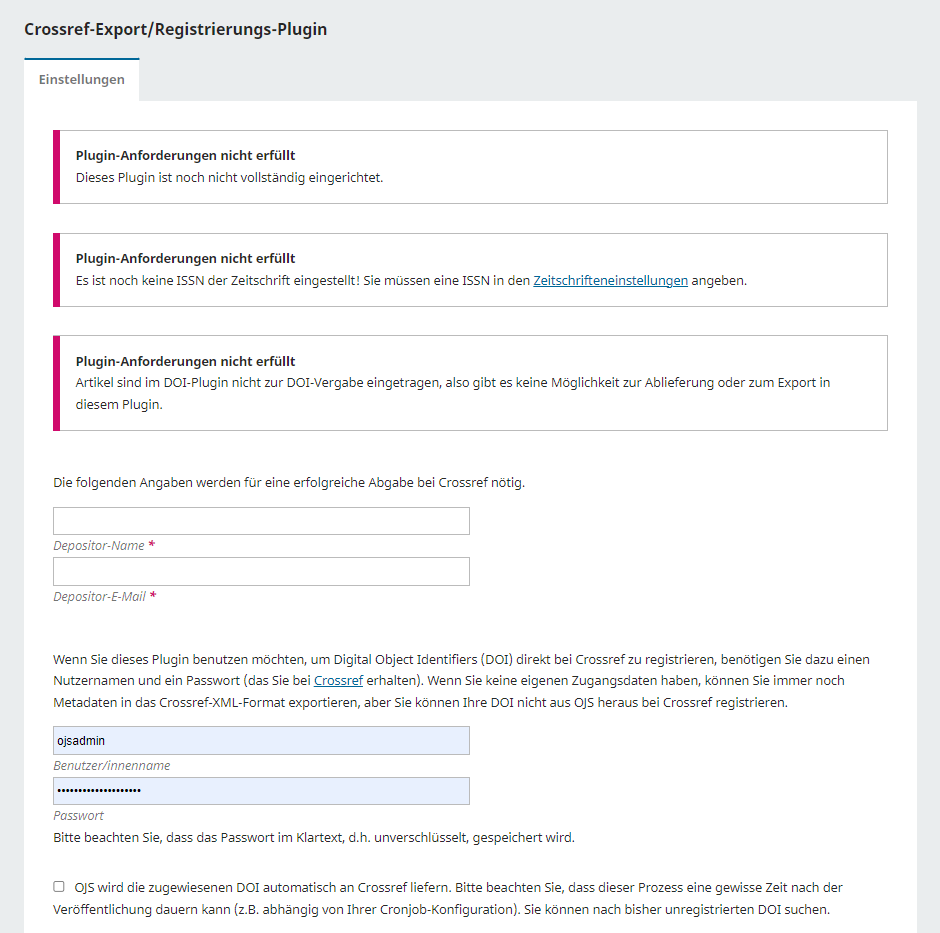
Task: Click the Klartext password storage notice
Action: point(314,838)
